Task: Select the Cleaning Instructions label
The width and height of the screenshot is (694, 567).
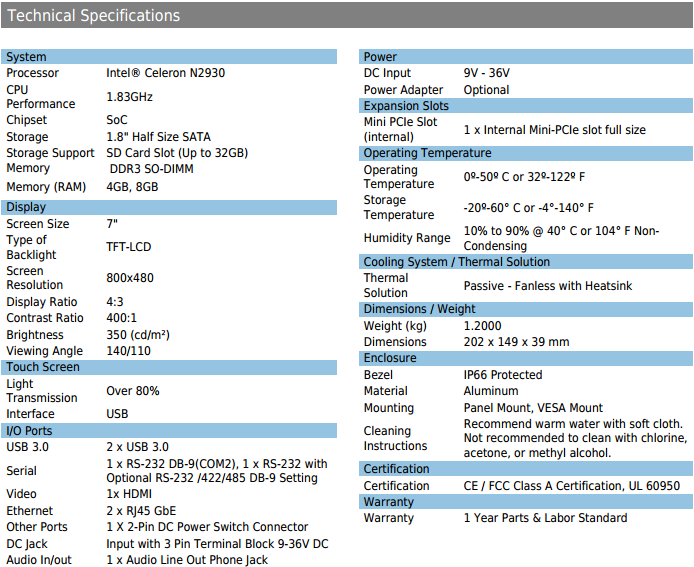Action: coord(395,438)
